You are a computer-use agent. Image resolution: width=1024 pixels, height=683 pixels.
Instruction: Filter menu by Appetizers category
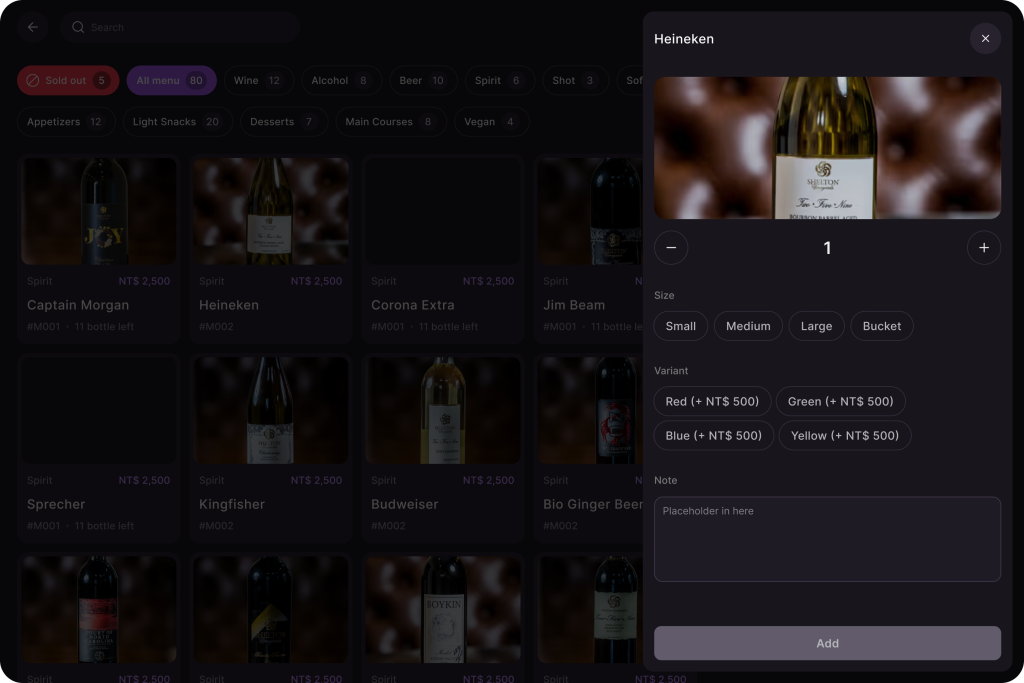66,121
